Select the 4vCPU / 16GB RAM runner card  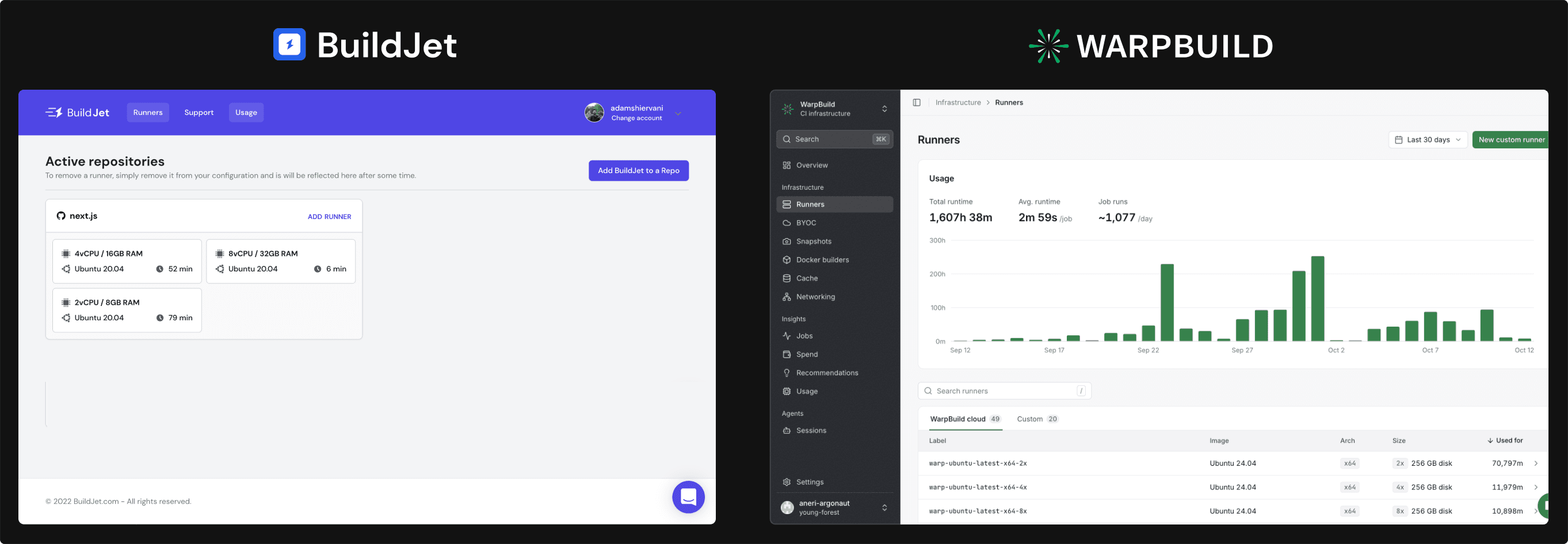127,262
